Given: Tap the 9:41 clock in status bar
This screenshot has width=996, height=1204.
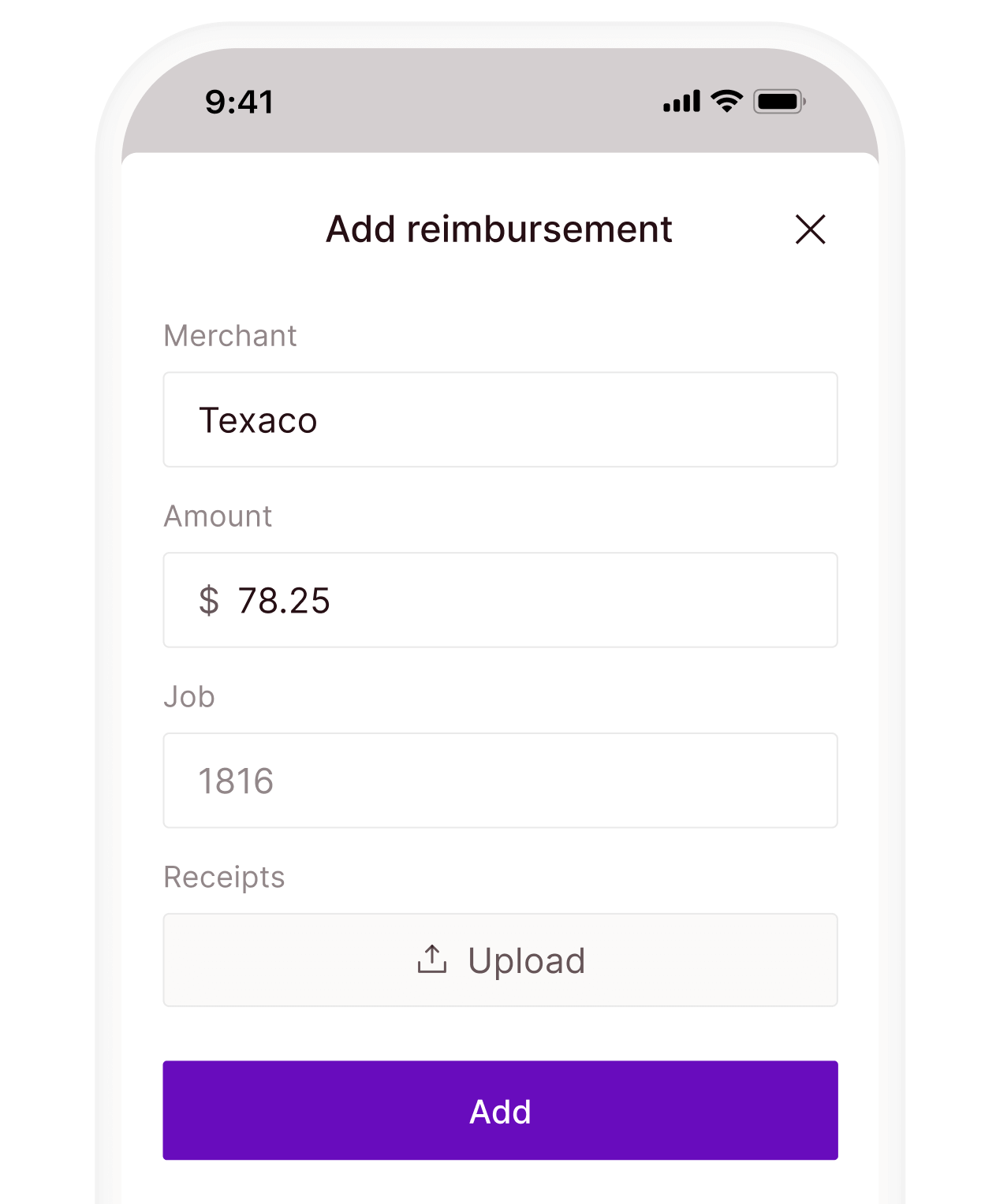Looking at the screenshot, I should 240,103.
